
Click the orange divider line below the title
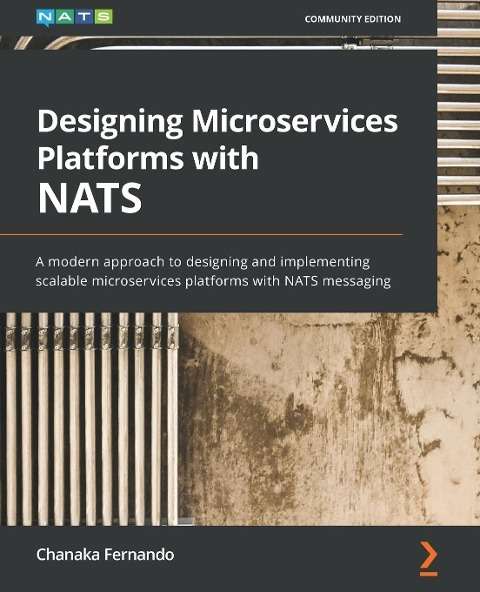coord(201,234)
